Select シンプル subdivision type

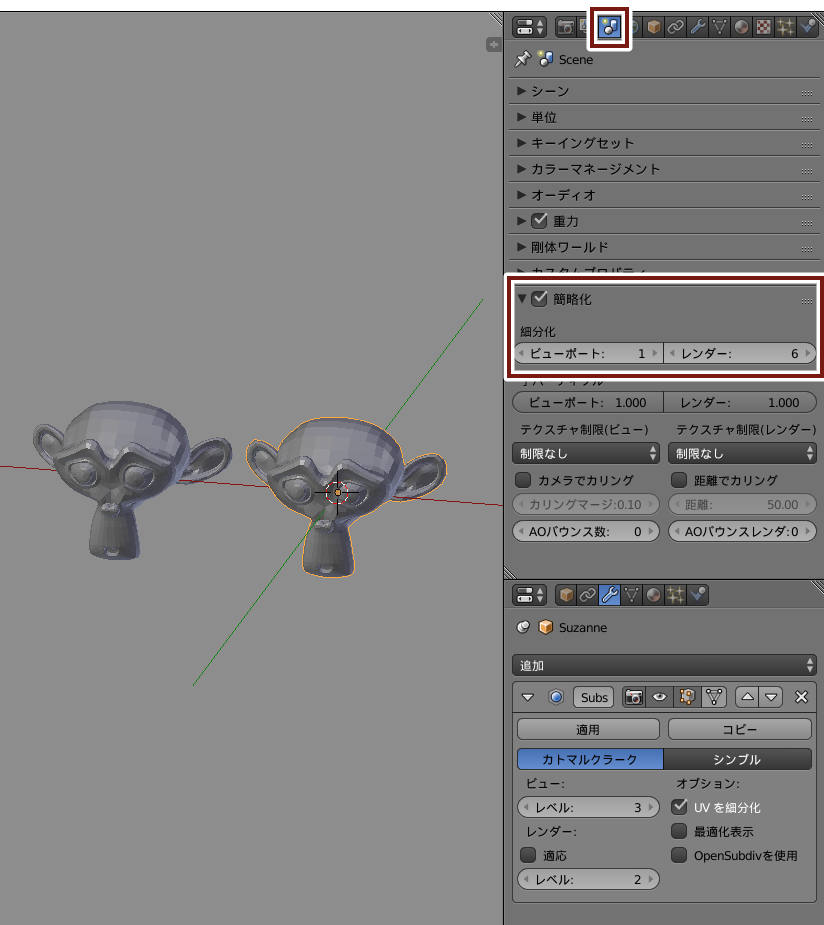coord(737,759)
